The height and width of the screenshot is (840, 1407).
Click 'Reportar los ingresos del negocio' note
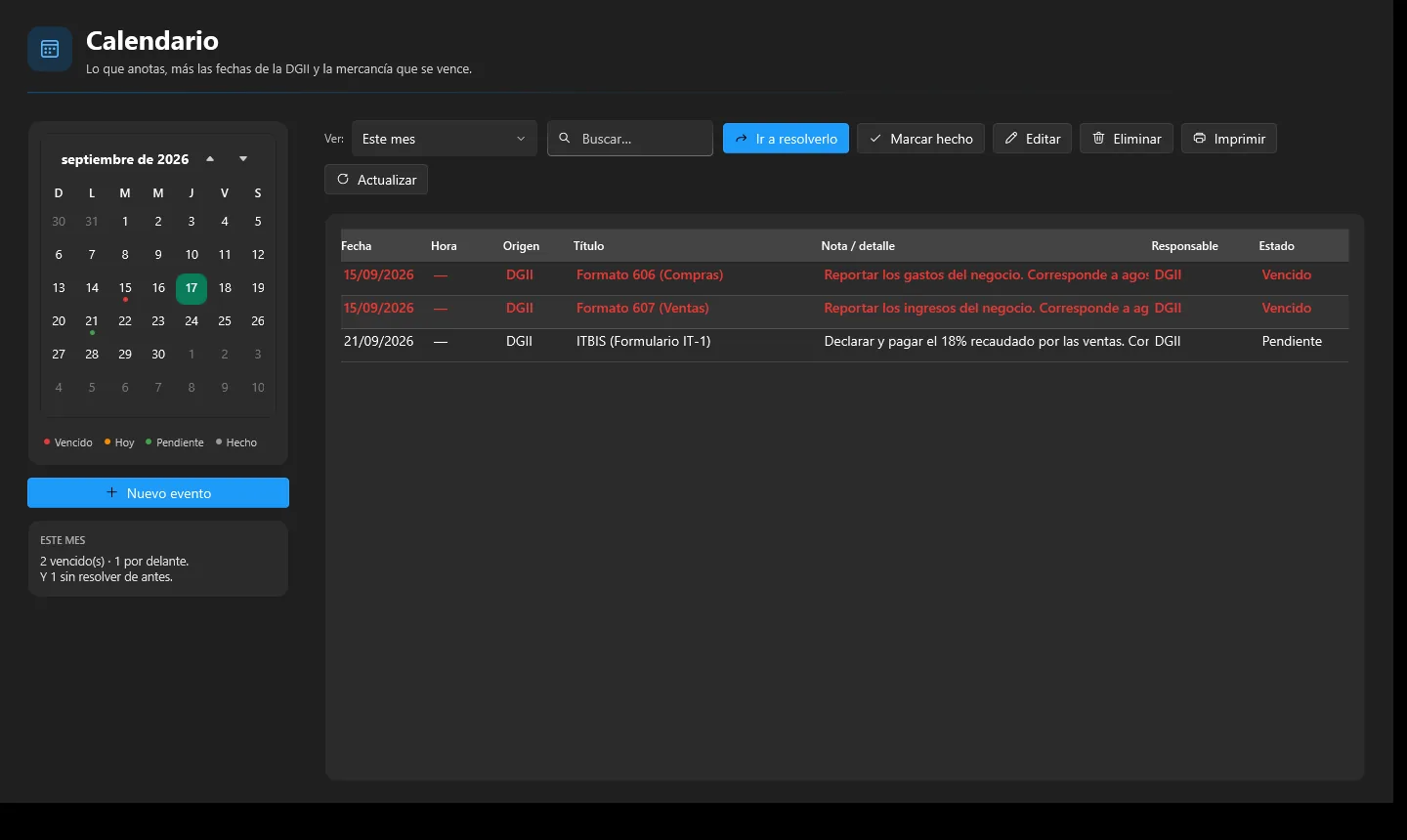[x=986, y=309]
